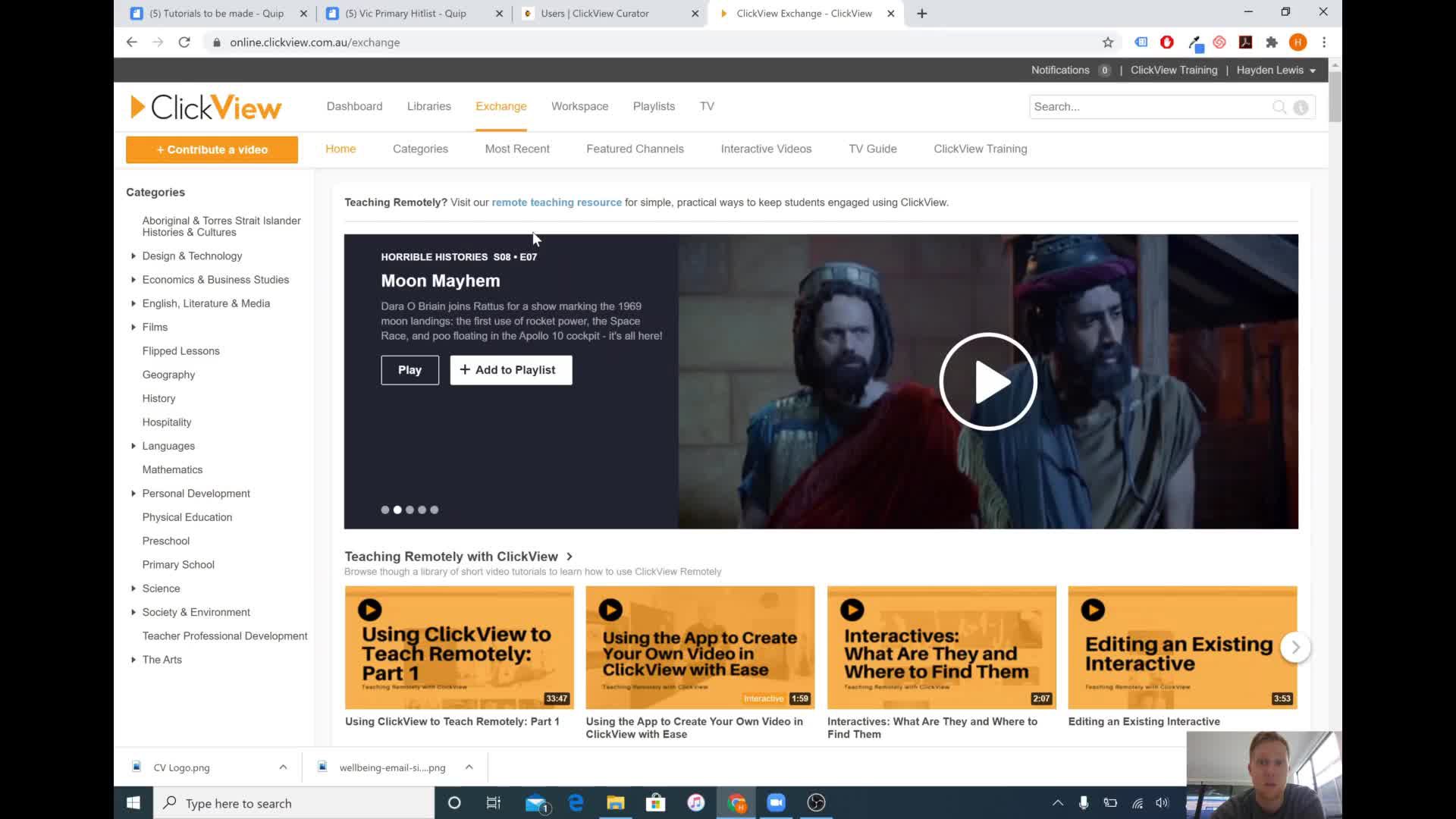This screenshot has height=819, width=1456.
Task: Open Featured Channels tab
Action: point(635,149)
